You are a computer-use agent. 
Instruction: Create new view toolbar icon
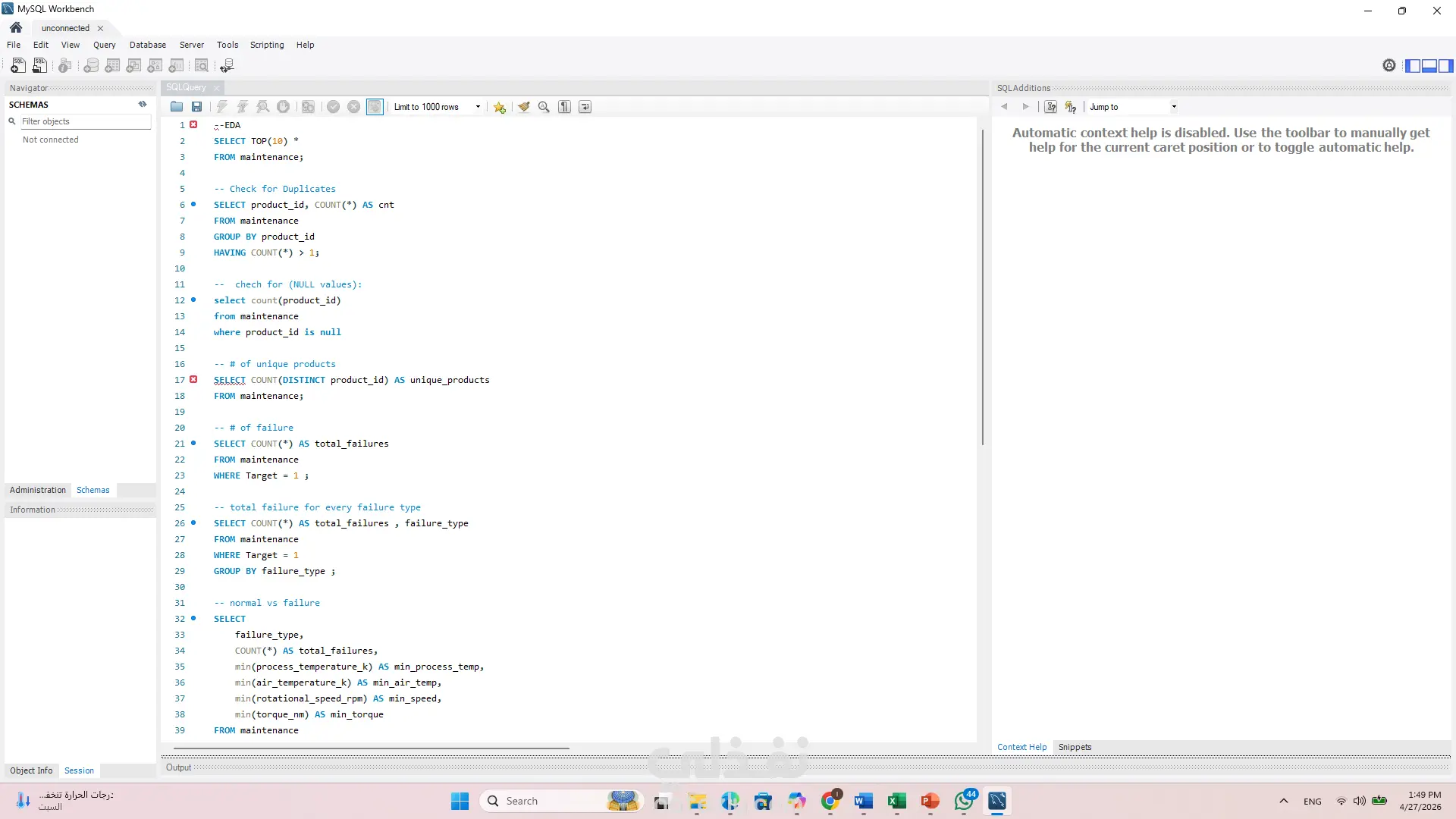point(133,66)
